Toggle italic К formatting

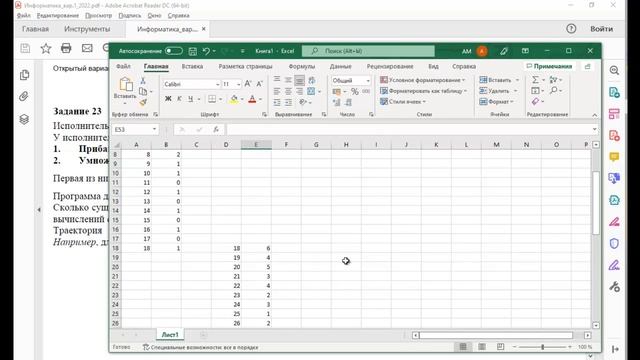click(x=179, y=99)
